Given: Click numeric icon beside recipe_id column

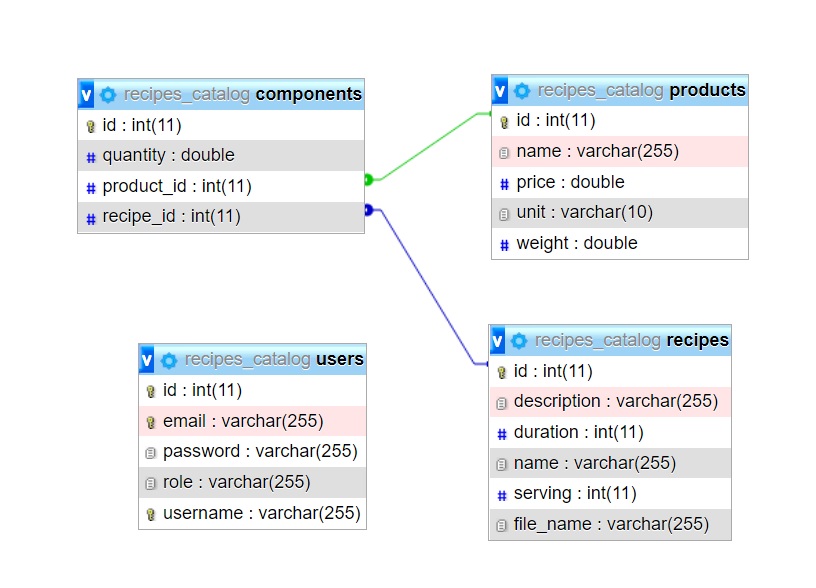Looking at the screenshot, I should pyautogui.click(x=91, y=219).
